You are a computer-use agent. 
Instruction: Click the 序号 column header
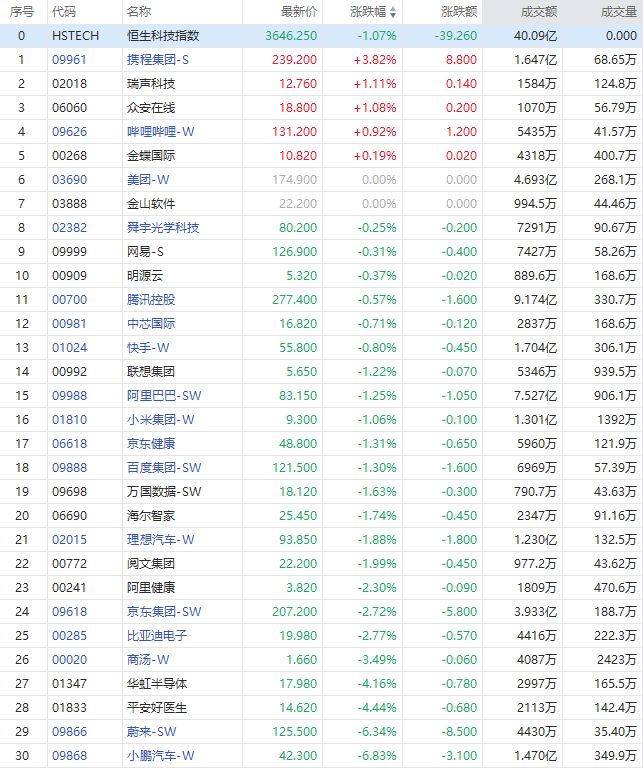click(22, 12)
